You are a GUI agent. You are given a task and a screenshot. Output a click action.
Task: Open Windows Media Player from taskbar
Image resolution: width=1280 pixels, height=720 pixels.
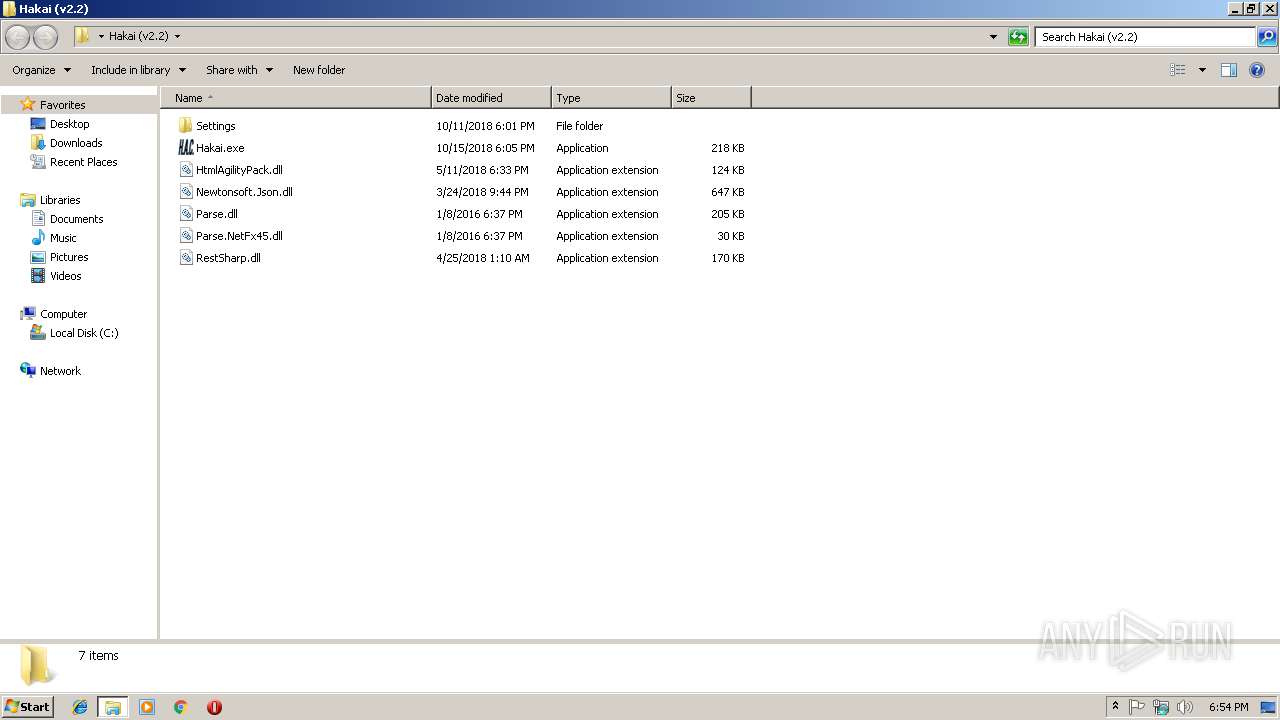coord(147,707)
